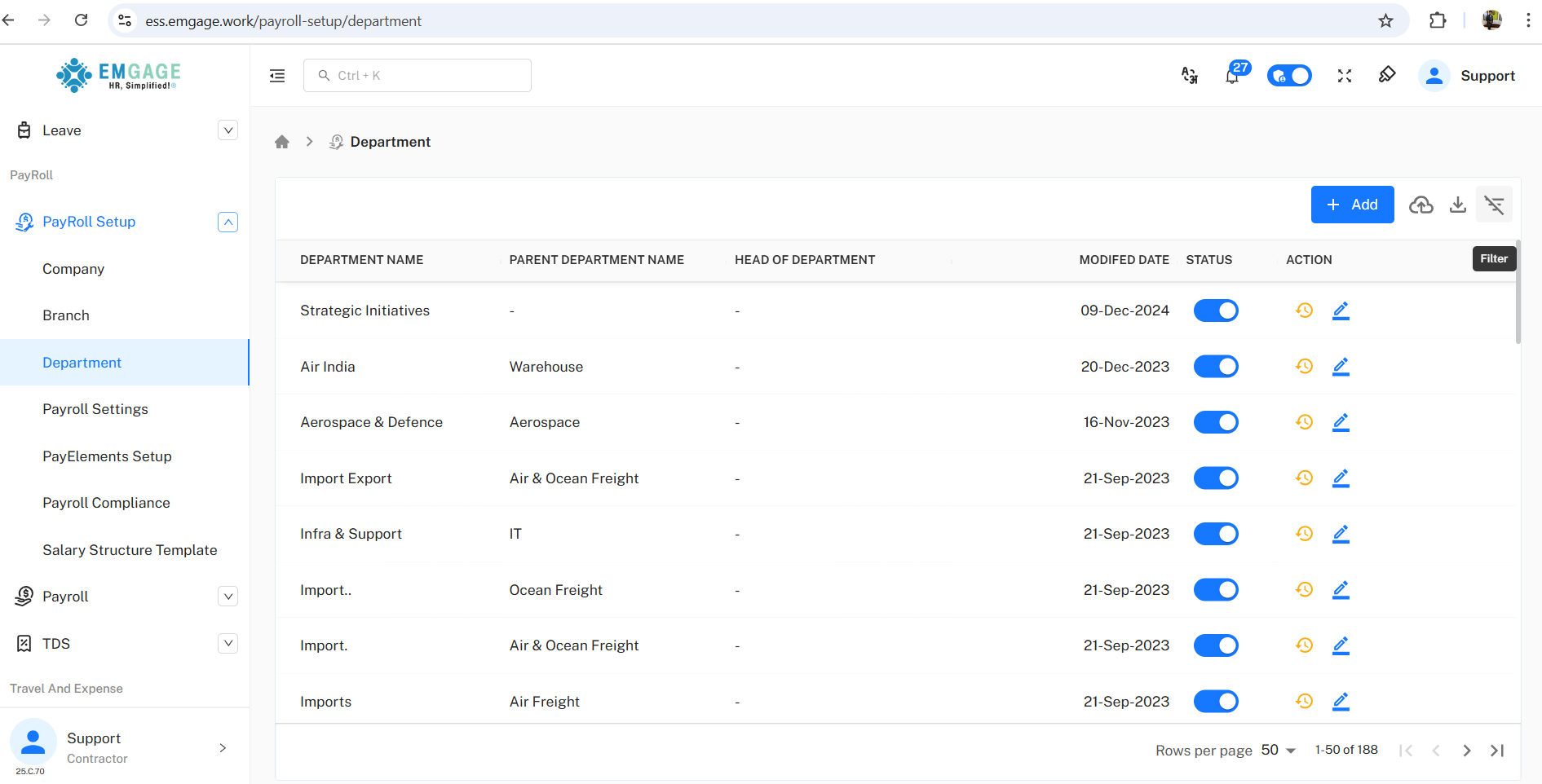The image size is (1542, 784).
Task: Switch the theme toggle in header
Action: [x=1289, y=76]
